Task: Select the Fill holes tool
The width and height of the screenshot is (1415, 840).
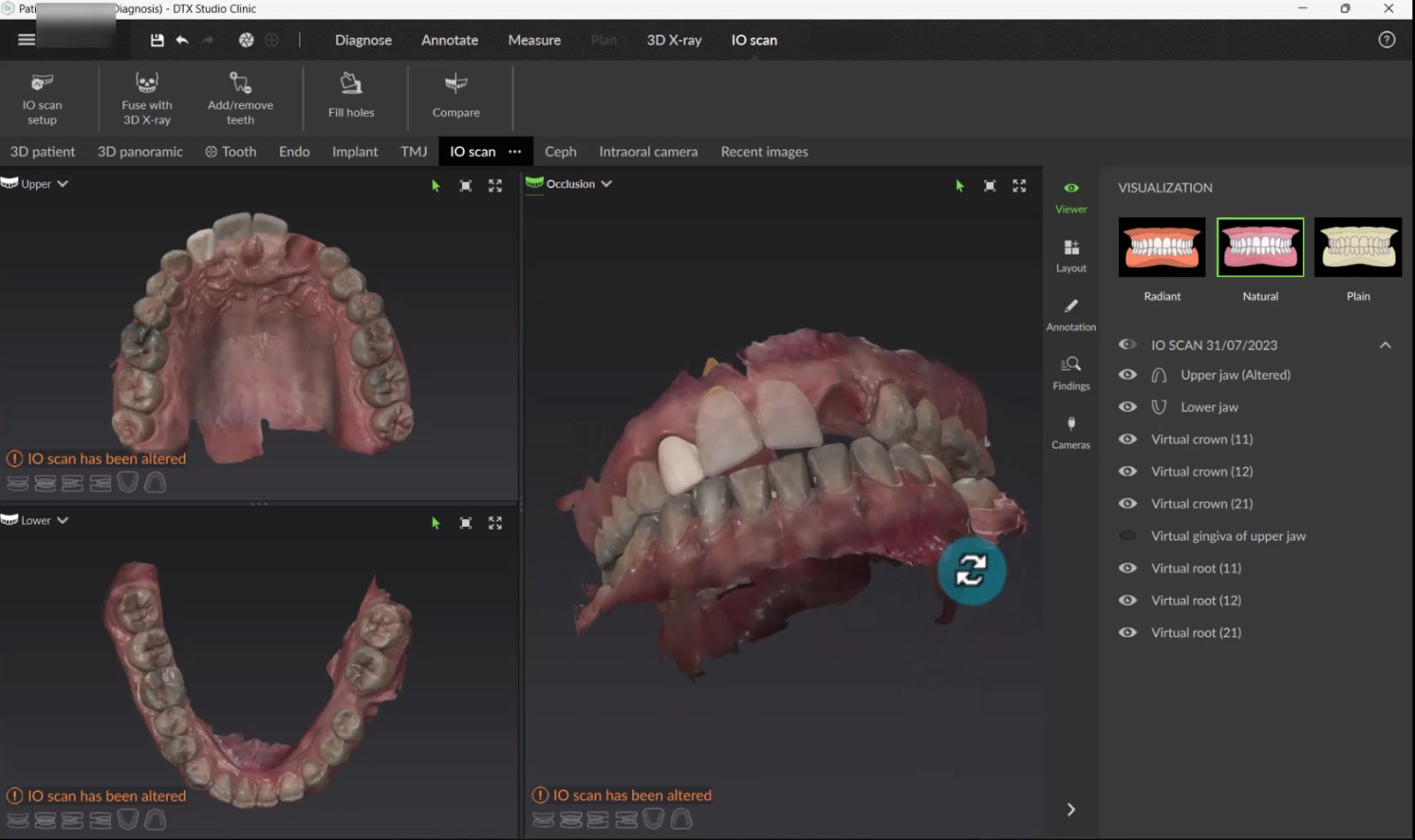Action: click(351, 96)
